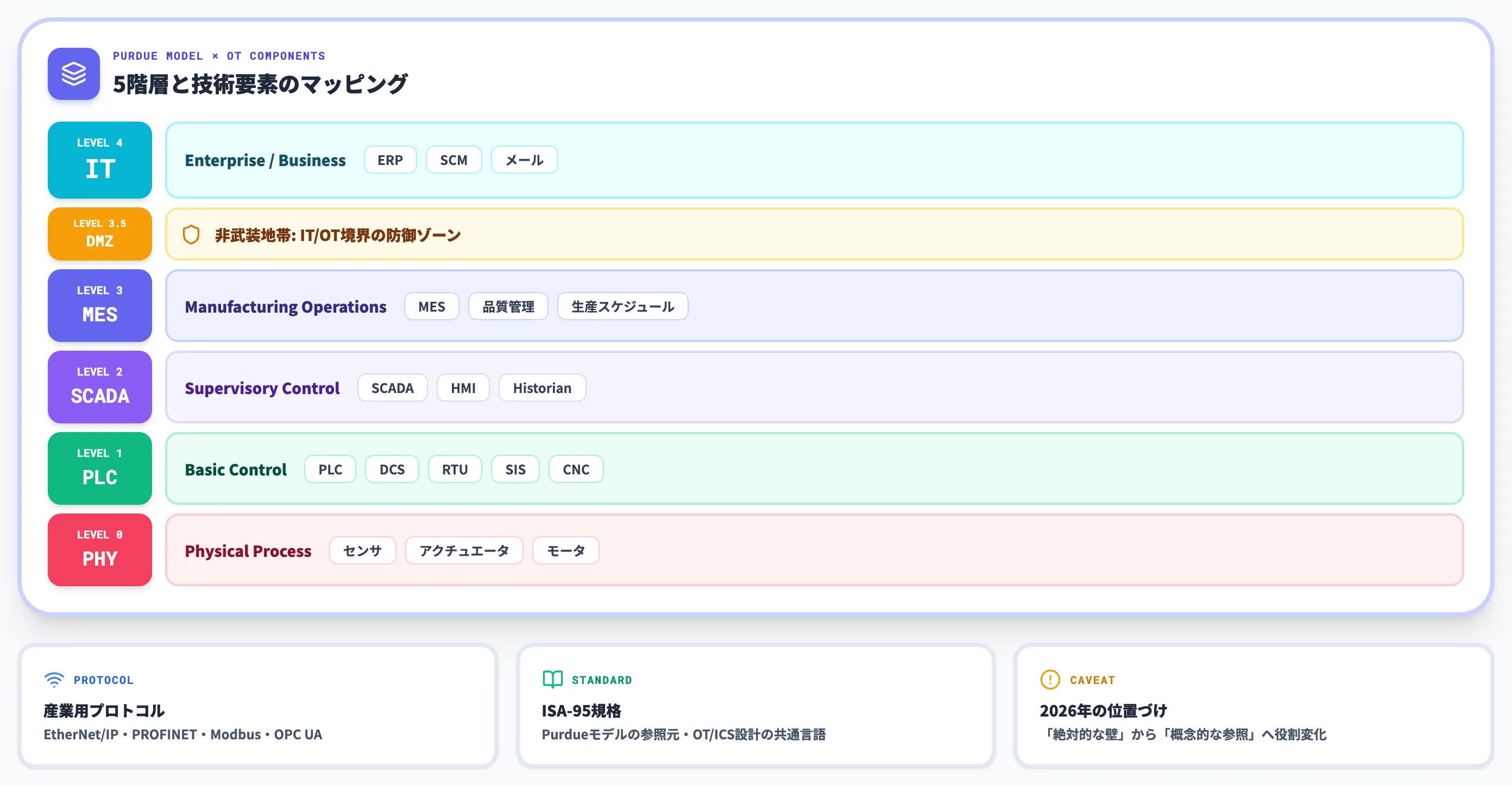
Task: Click the MES chip in Manufacturing Operations
Action: tap(431, 306)
